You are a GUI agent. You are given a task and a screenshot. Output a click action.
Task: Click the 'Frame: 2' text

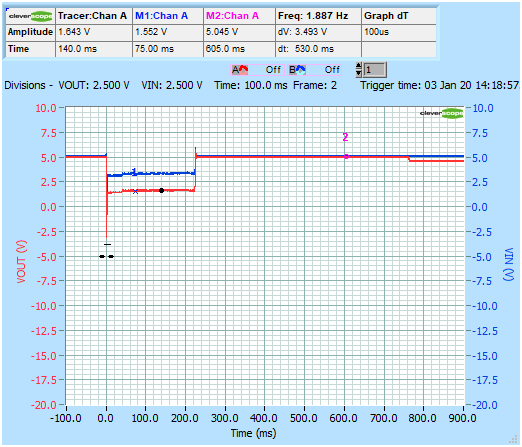[x=315, y=86]
